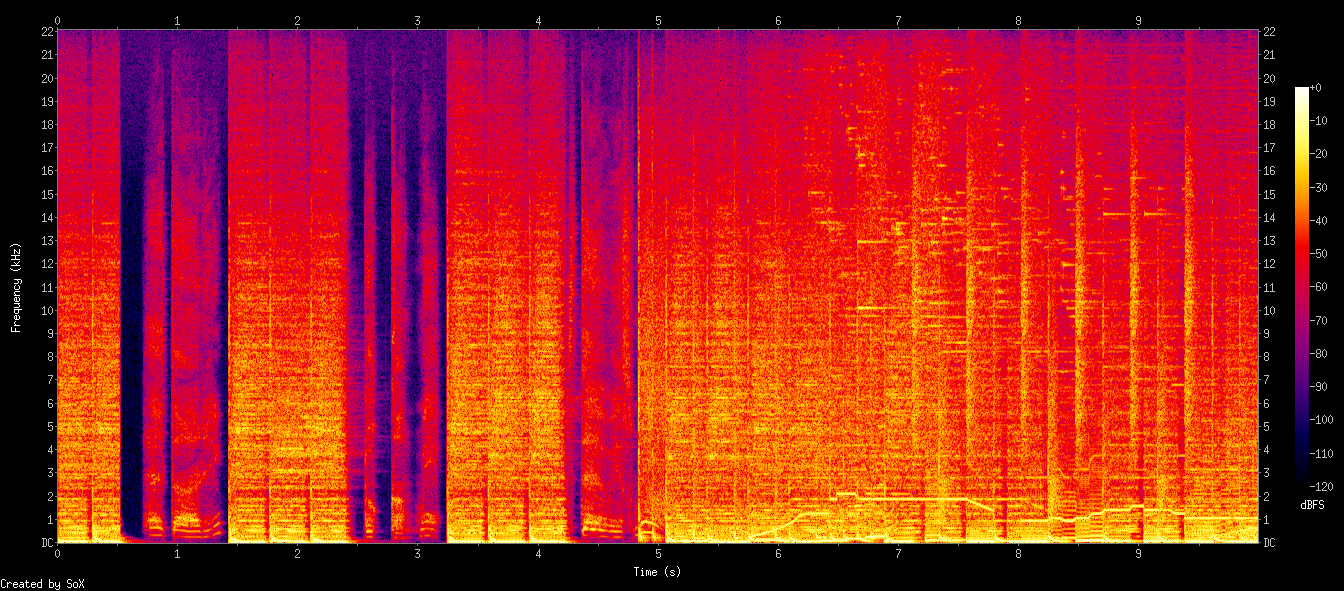Screen dimensions: 1344x591
Task: Click the Time (s) axis label
Action: pyautogui.click(x=659, y=573)
